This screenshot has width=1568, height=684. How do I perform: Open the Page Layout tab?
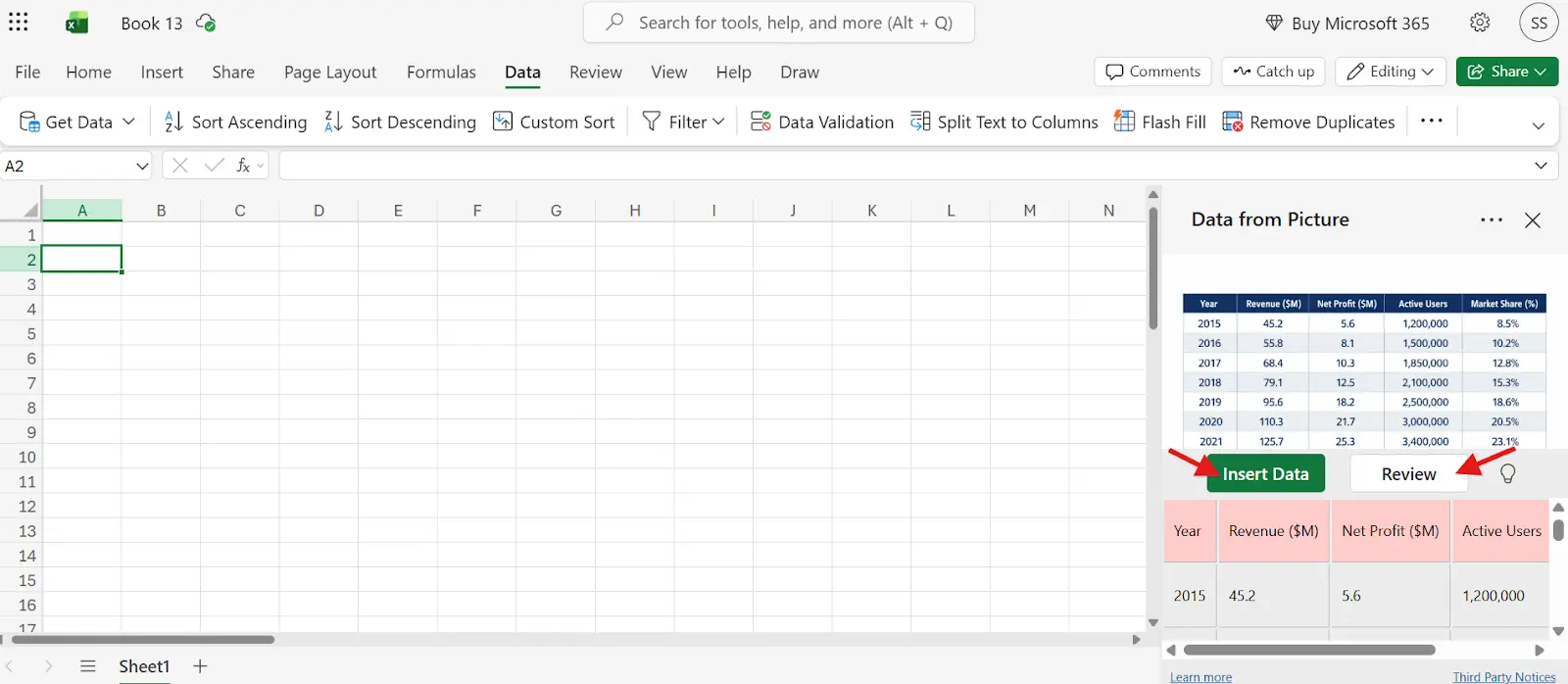point(330,72)
